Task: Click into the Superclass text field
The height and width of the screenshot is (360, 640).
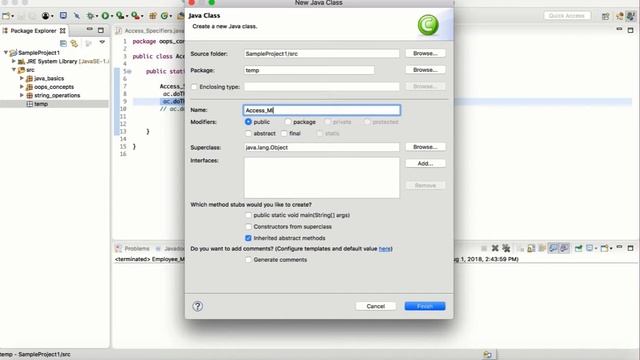Action: (322, 147)
